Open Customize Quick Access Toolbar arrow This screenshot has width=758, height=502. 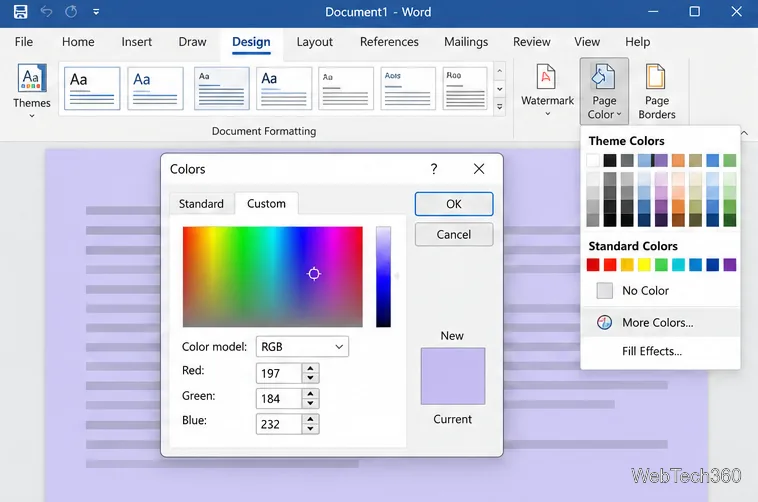point(96,12)
